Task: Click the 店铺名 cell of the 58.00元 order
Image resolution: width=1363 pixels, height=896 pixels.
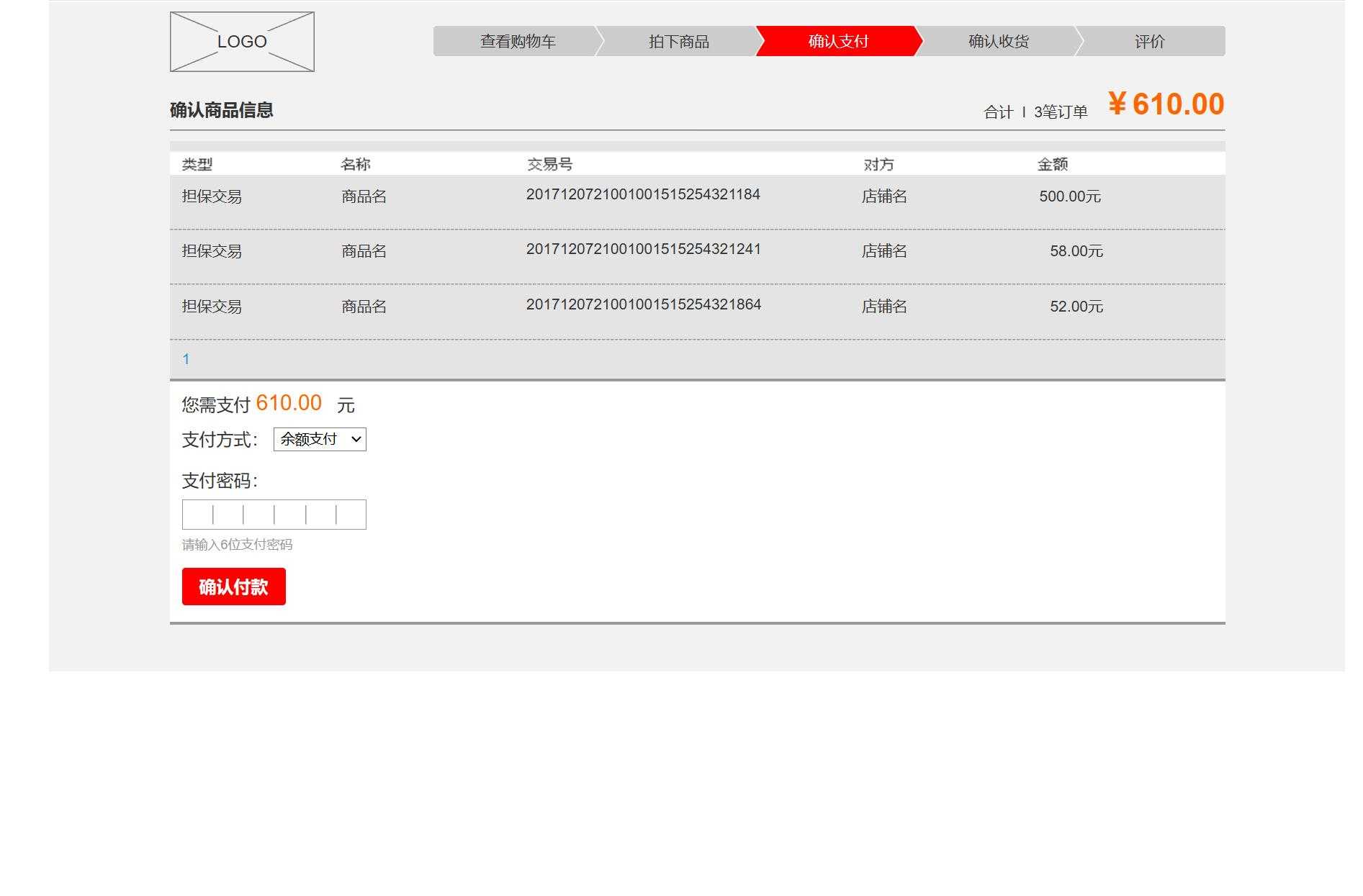Action: 883,252
